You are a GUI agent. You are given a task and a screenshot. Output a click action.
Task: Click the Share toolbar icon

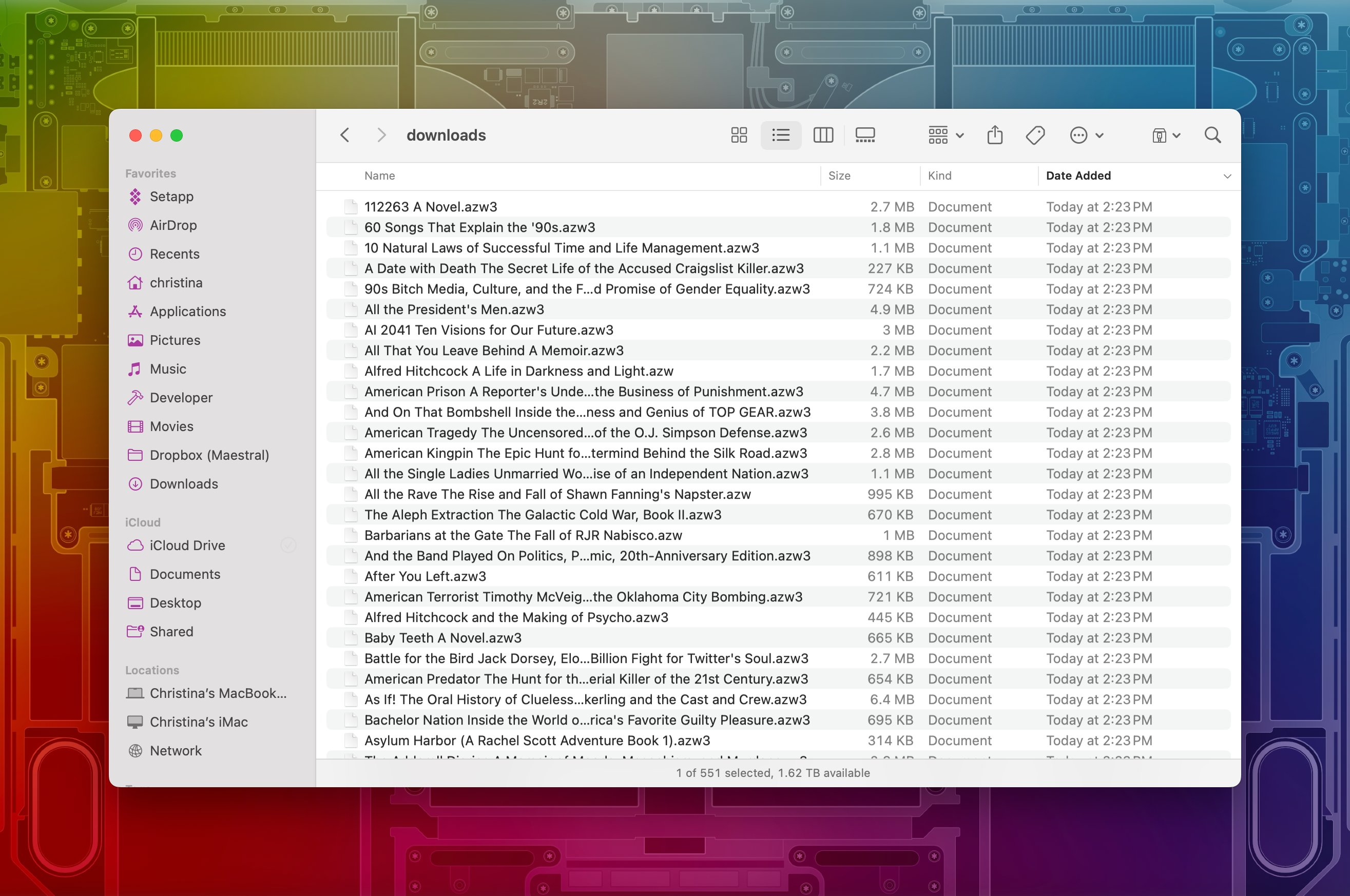tap(995, 135)
